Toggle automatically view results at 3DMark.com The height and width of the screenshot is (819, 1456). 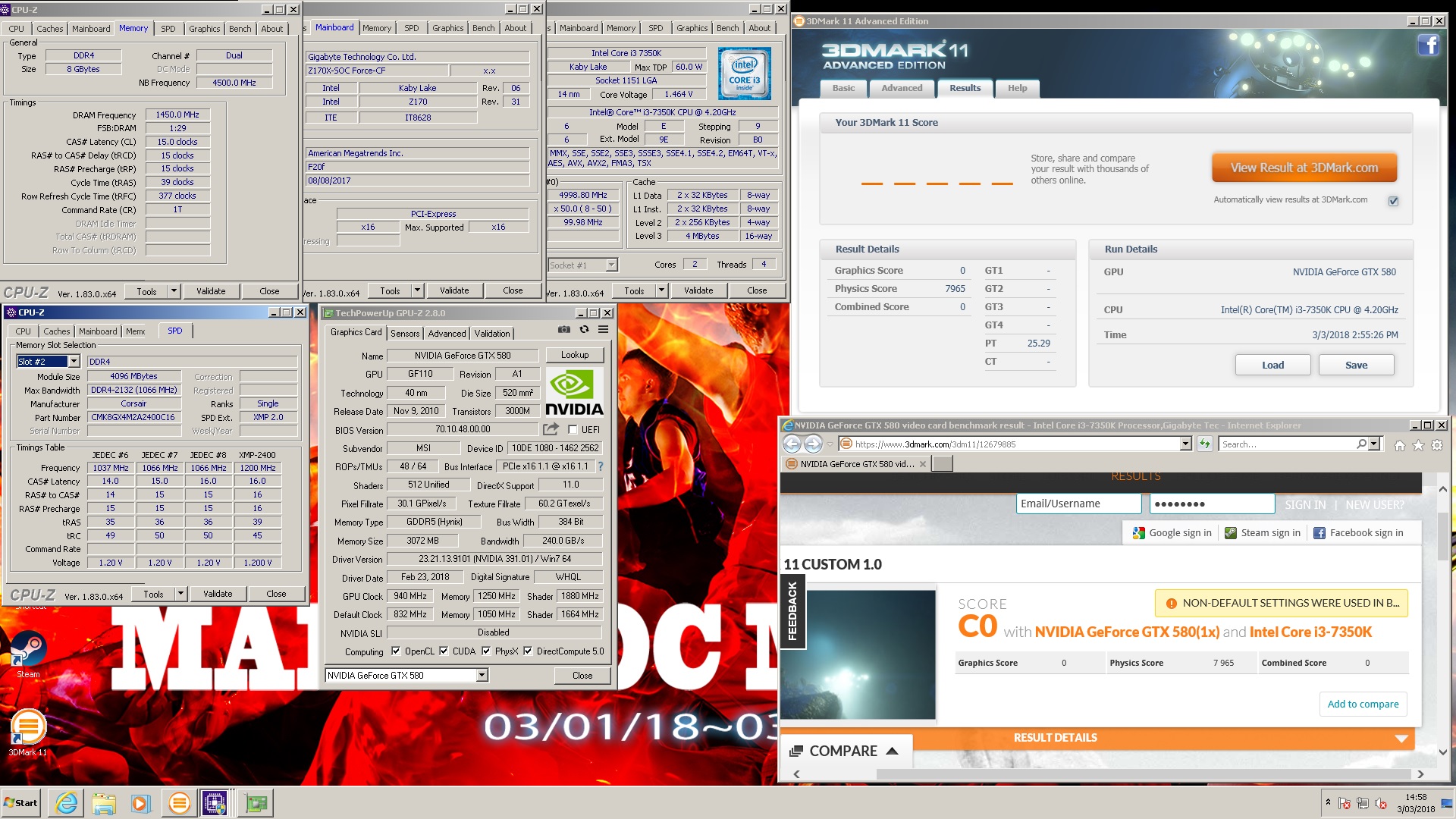[1393, 201]
